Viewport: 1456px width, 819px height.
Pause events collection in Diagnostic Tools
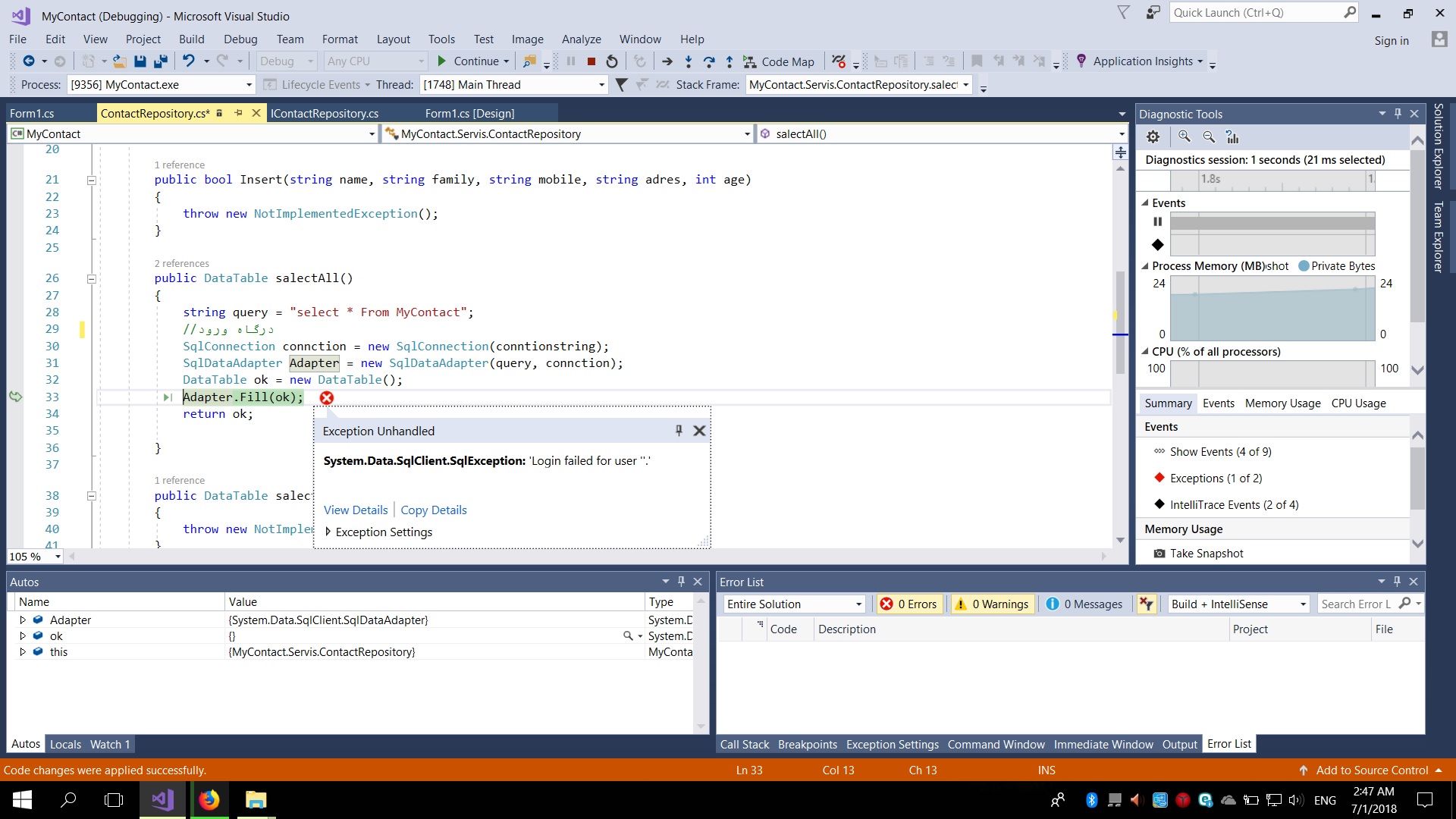point(1157,222)
